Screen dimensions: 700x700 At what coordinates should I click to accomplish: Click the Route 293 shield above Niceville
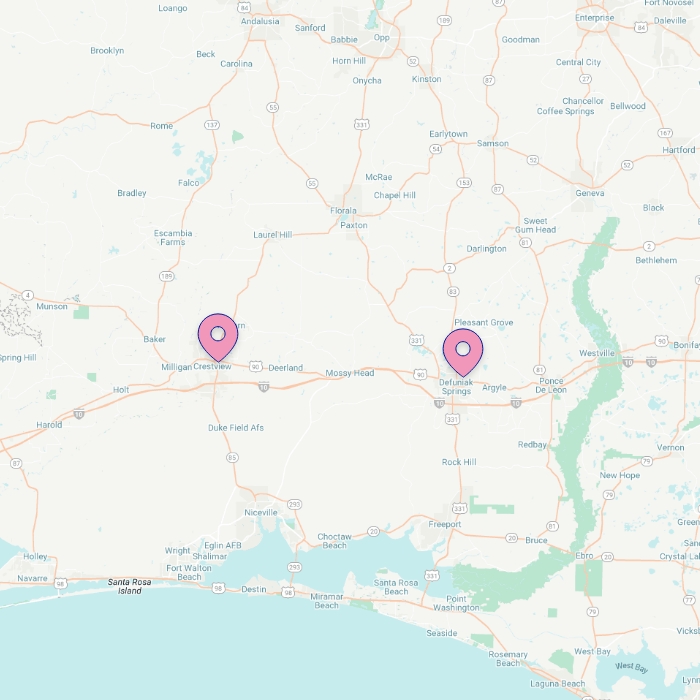click(294, 504)
